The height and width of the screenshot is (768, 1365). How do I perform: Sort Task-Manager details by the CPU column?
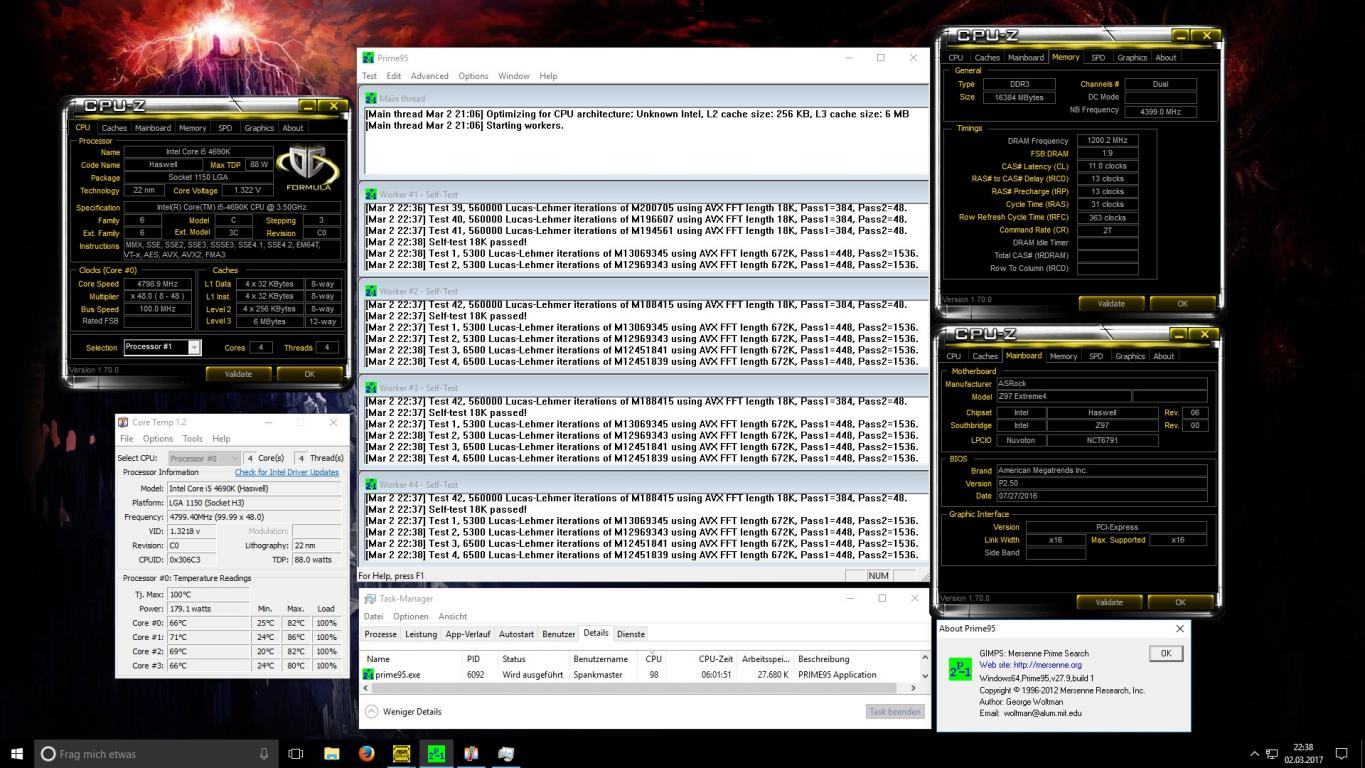[653, 659]
